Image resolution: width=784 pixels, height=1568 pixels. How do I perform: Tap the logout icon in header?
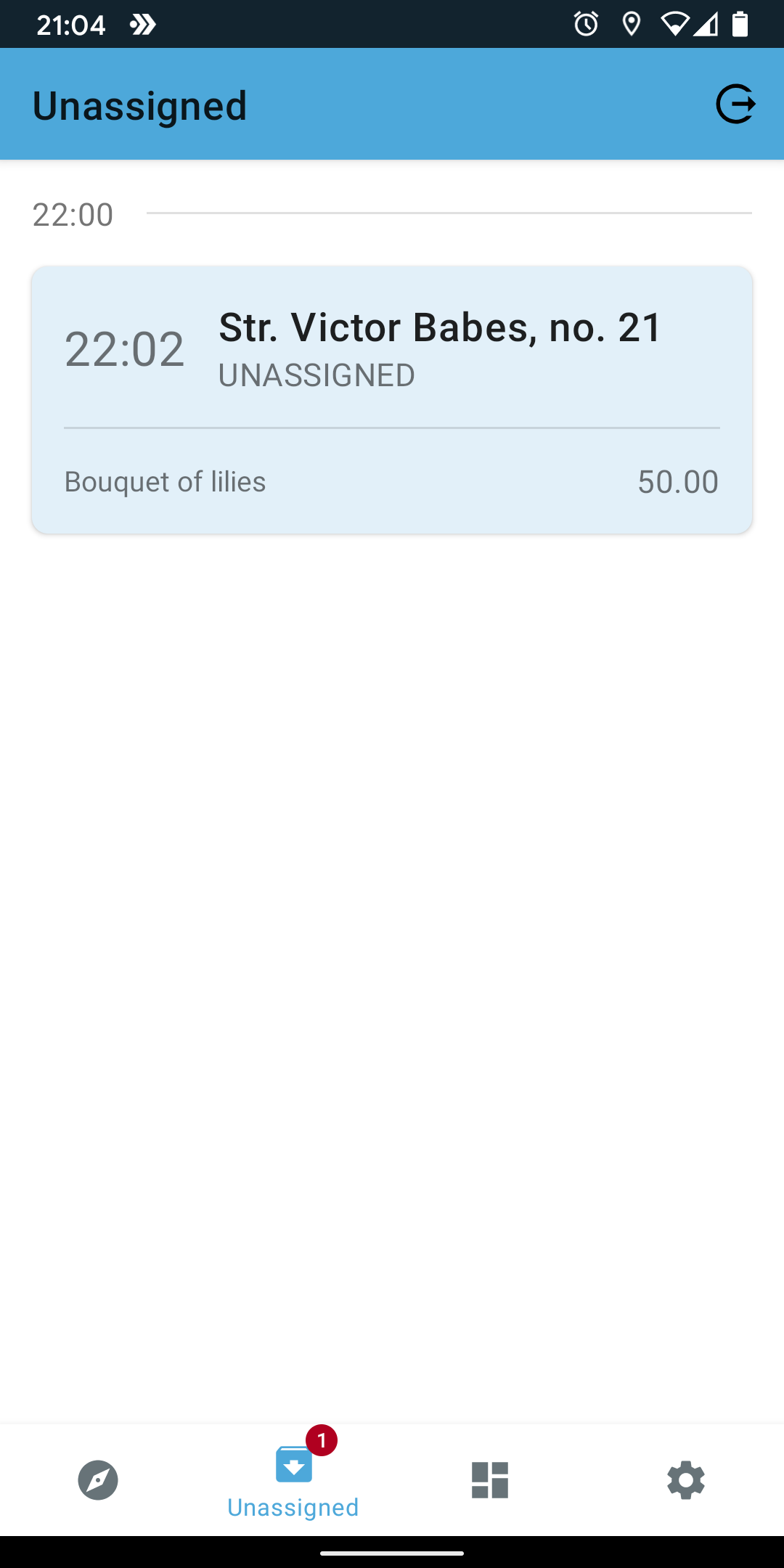click(735, 105)
